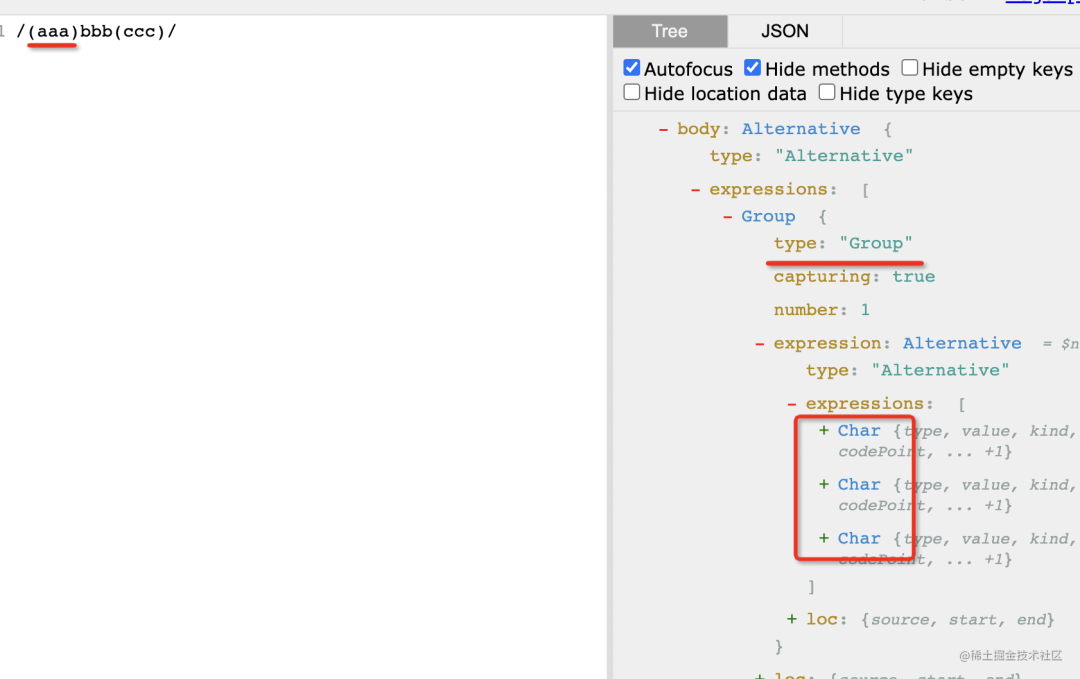Click the Alternative label next to expression

pyautogui.click(x=962, y=343)
